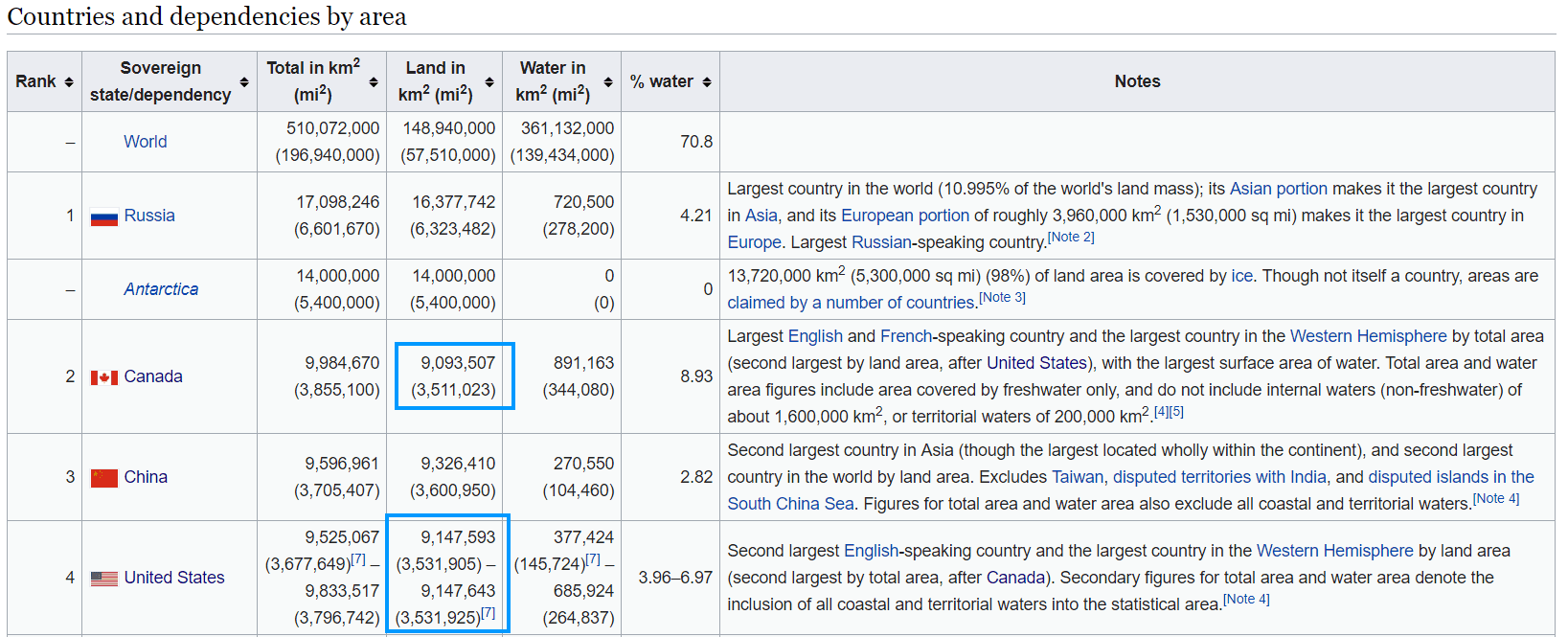Viewport: 1568px width, 637px height.
Task: Open the ice link in Antarctica notes
Action: [x=1242, y=276]
